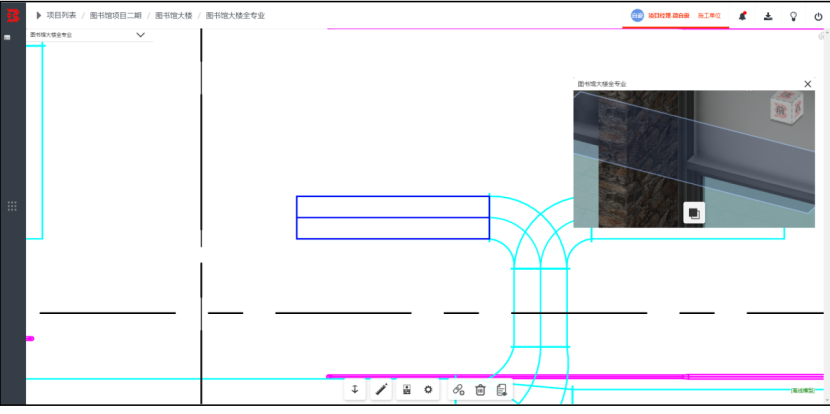This screenshot has height=414, width=830.
Task: Click the light bulb tips icon
Action: click(x=793, y=16)
